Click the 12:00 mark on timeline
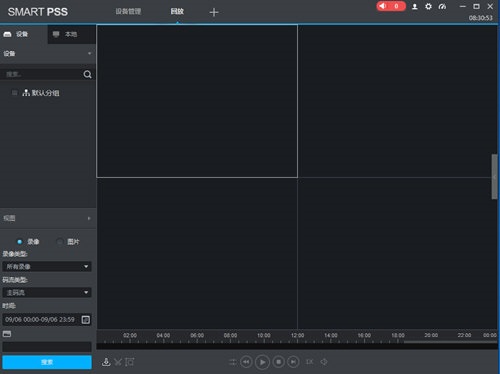The width and height of the screenshot is (500, 374). (297, 335)
